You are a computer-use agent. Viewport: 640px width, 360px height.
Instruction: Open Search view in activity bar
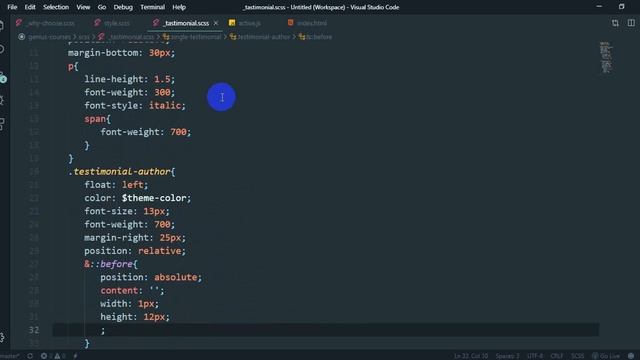(x=2, y=49)
